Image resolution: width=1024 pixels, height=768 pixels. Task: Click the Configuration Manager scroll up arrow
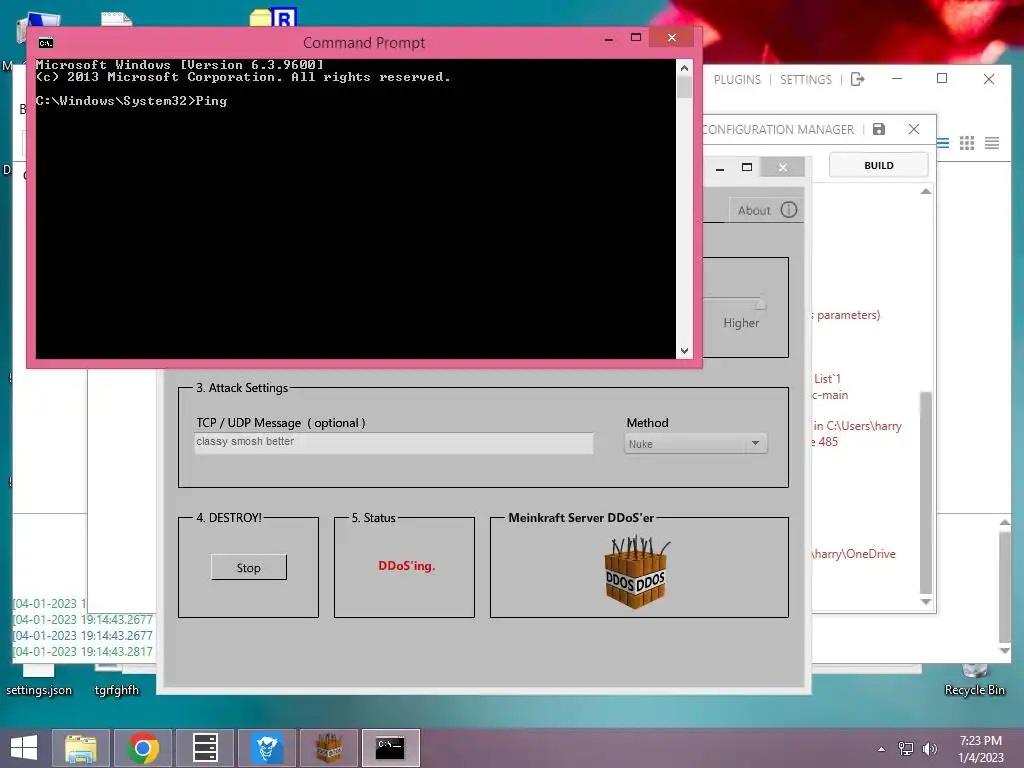pyautogui.click(x=925, y=191)
